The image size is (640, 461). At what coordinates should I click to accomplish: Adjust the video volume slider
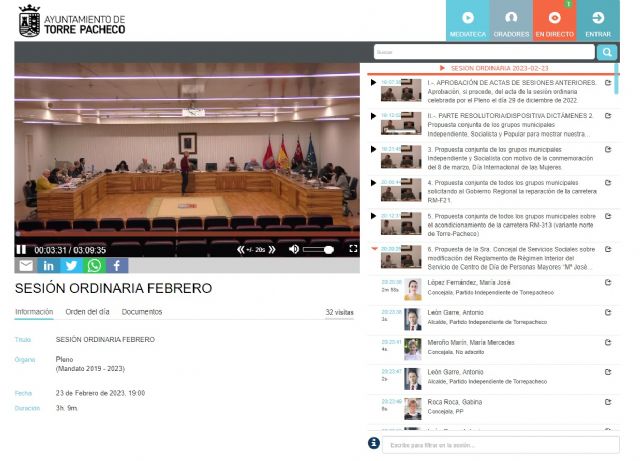(x=319, y=249)
